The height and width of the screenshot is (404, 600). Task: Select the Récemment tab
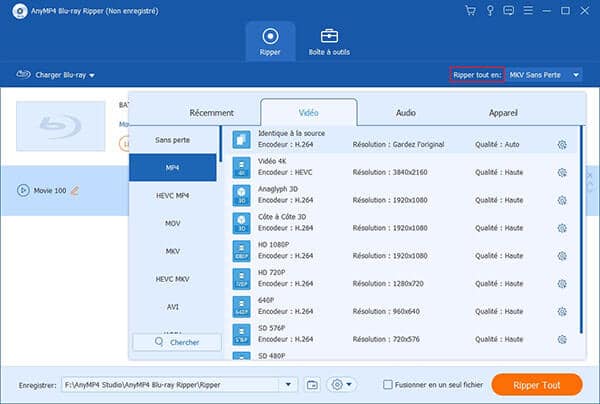coord(211,113)
